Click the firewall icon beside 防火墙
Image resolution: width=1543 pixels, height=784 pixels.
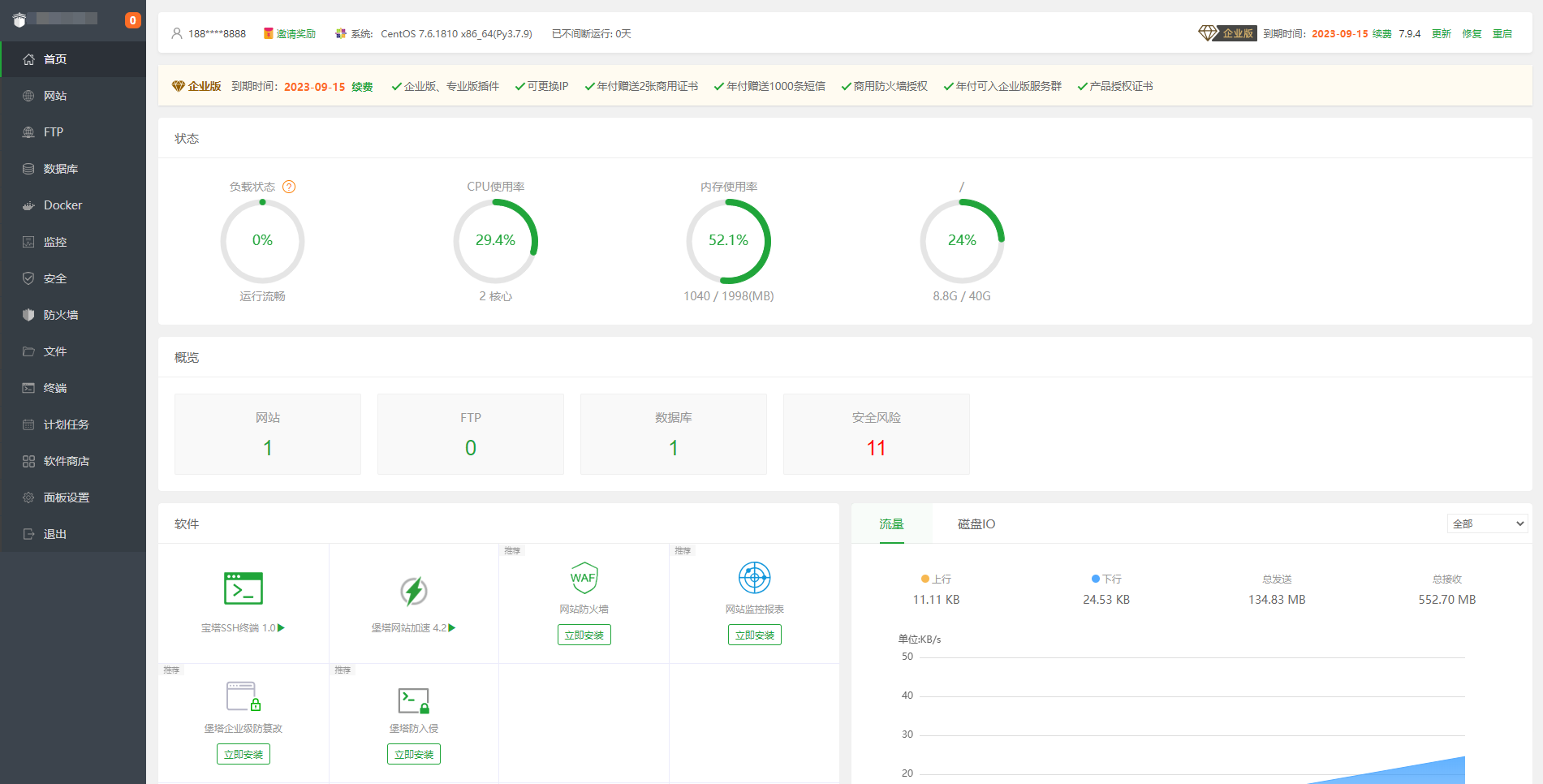[28, 315]
